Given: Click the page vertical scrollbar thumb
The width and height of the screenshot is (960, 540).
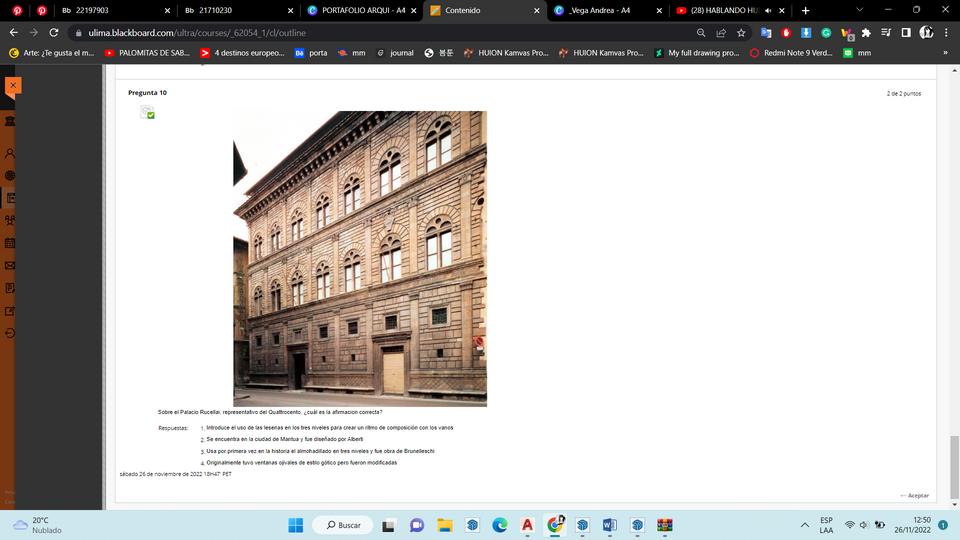Looking at the screenshot, I should (954, 467).
